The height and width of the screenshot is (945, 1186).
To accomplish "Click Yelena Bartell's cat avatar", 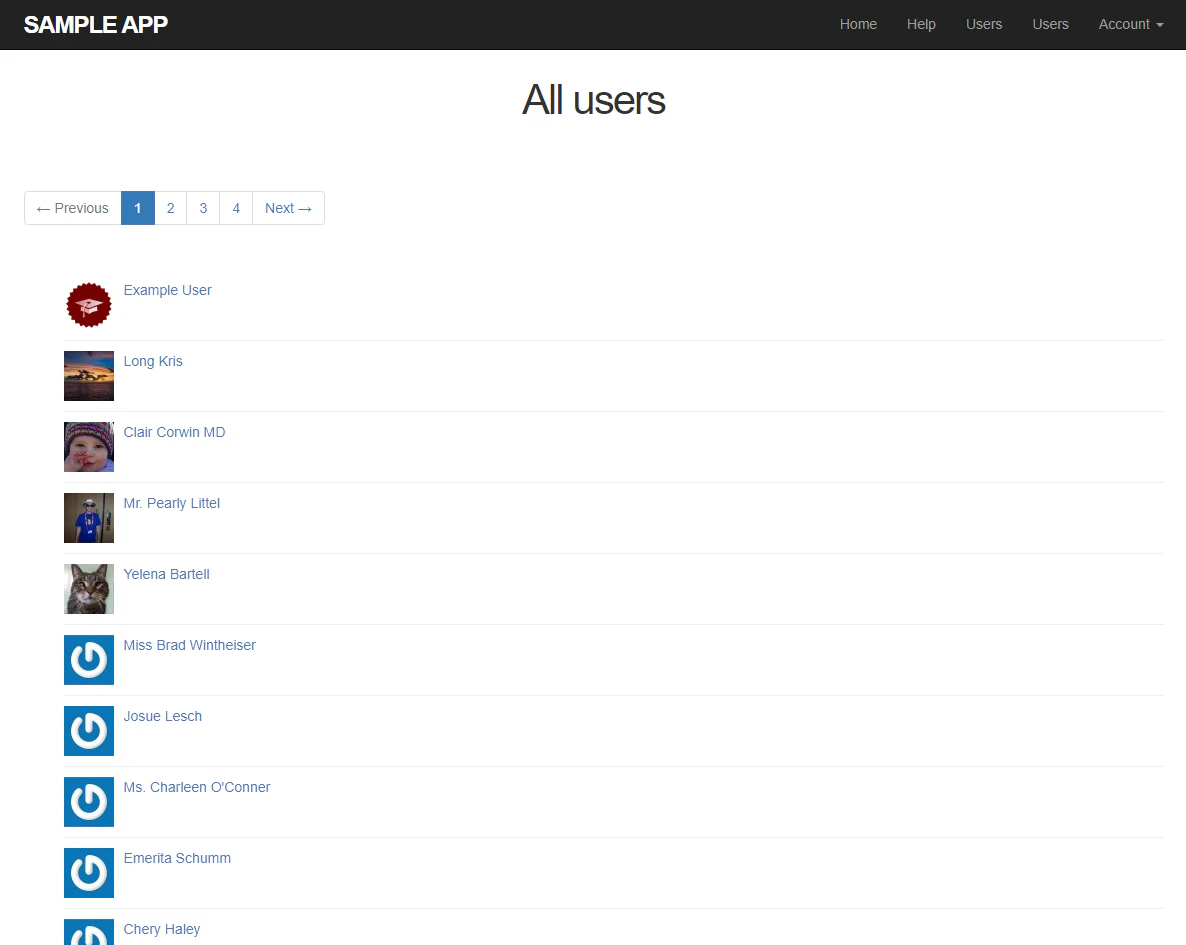I will coord(88,589).
